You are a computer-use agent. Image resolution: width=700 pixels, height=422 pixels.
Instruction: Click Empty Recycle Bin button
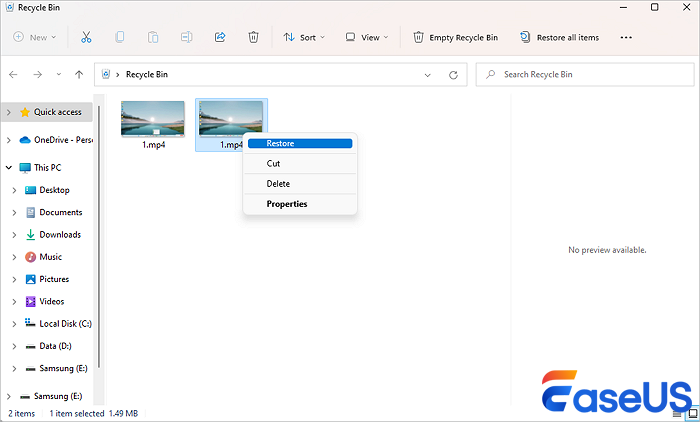(x=456, y=37)
